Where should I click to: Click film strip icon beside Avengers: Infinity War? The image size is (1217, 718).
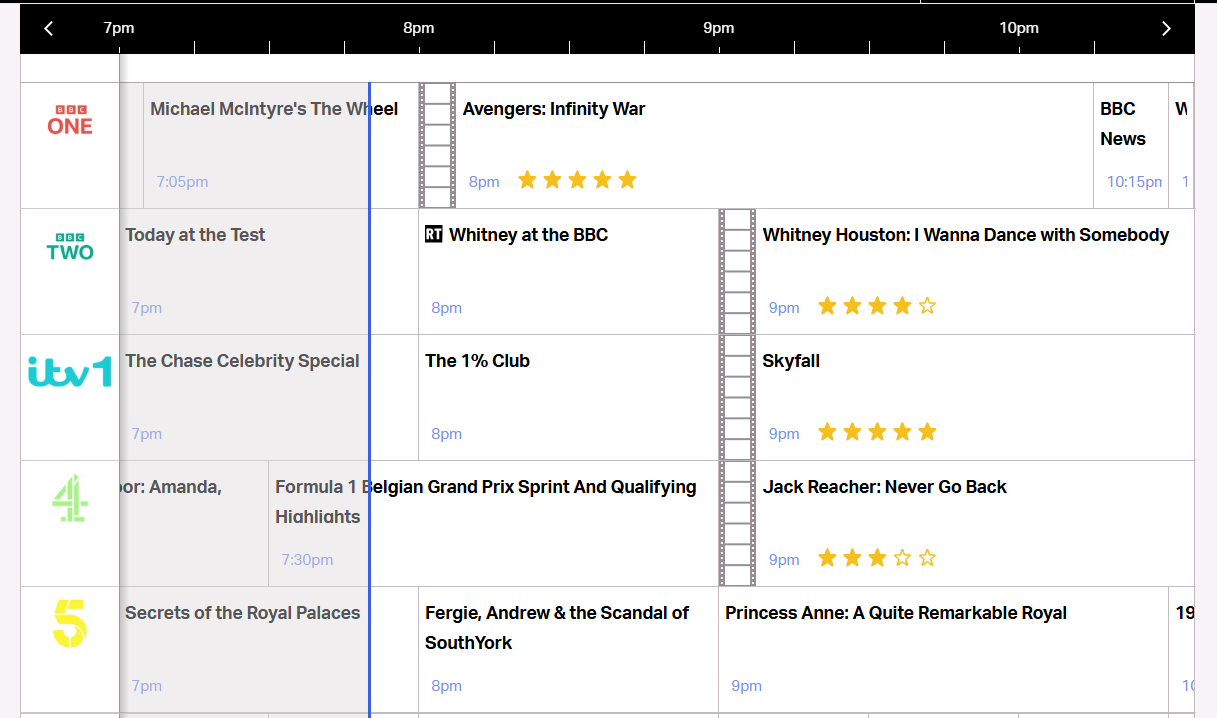[x=437, y=146]
